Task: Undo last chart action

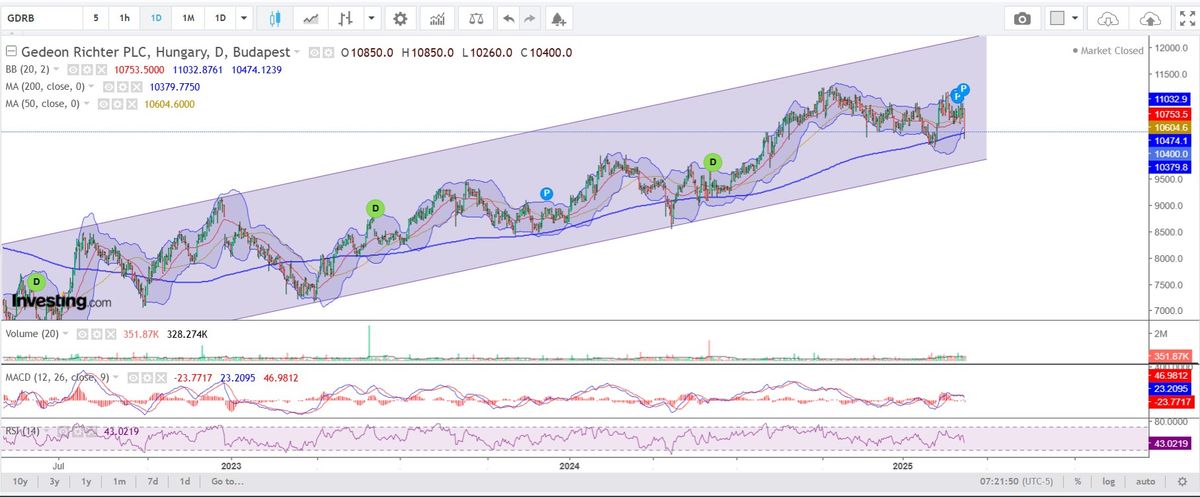Action: [509, 19]
